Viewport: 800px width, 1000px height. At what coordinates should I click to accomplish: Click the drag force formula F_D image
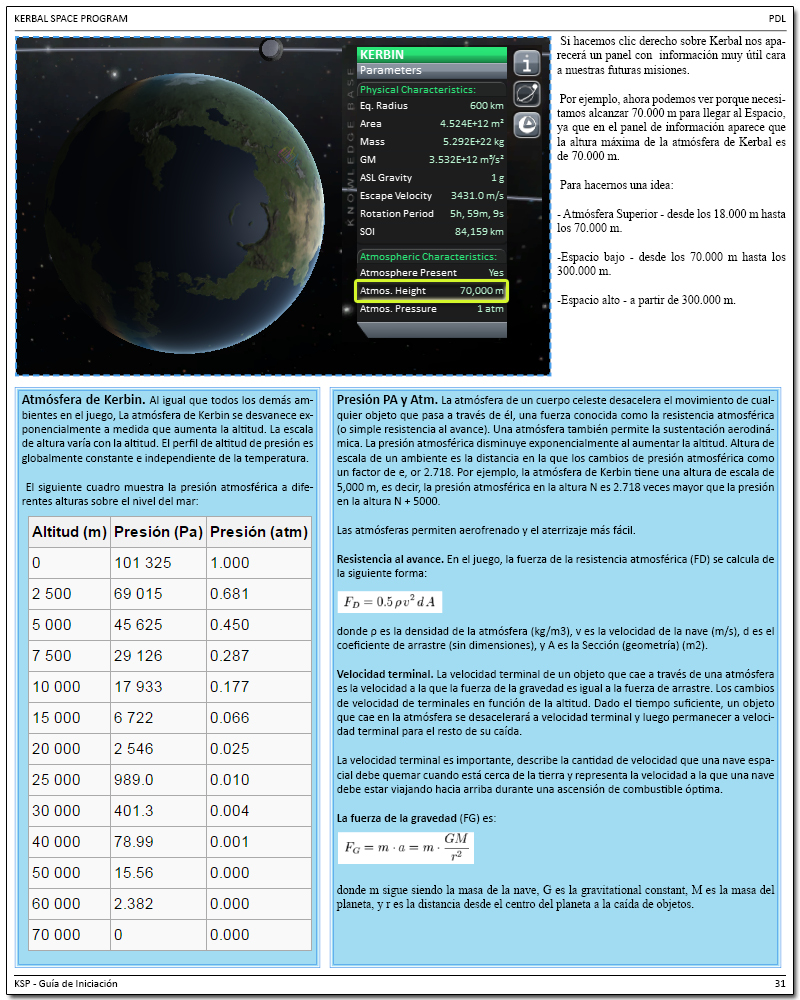coord(390,602)
